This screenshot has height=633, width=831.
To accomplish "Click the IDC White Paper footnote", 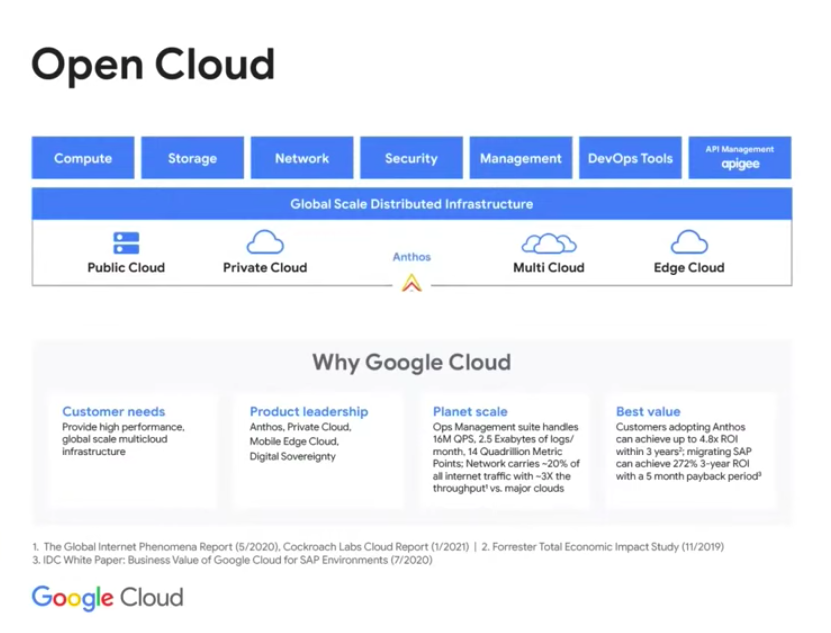I will click(x=232, y=560).
